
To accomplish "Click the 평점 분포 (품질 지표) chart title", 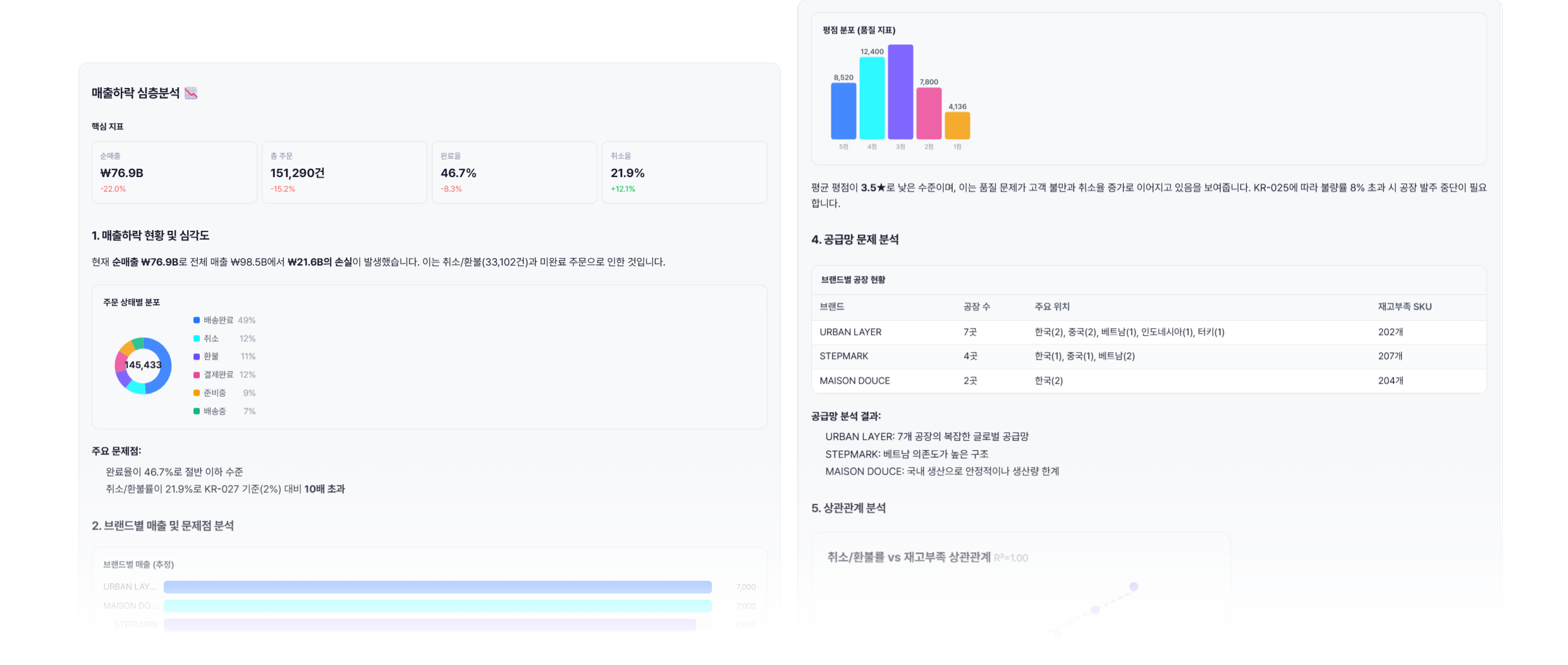I will pos(859,30).
